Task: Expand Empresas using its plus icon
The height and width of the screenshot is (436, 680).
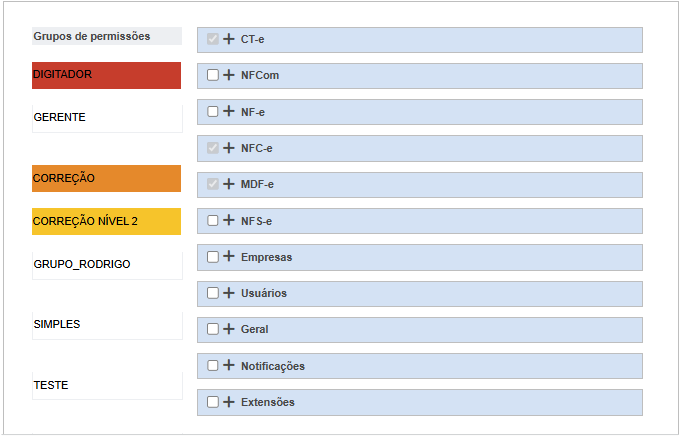Action: pyautogui.click(x=229, y=257)
